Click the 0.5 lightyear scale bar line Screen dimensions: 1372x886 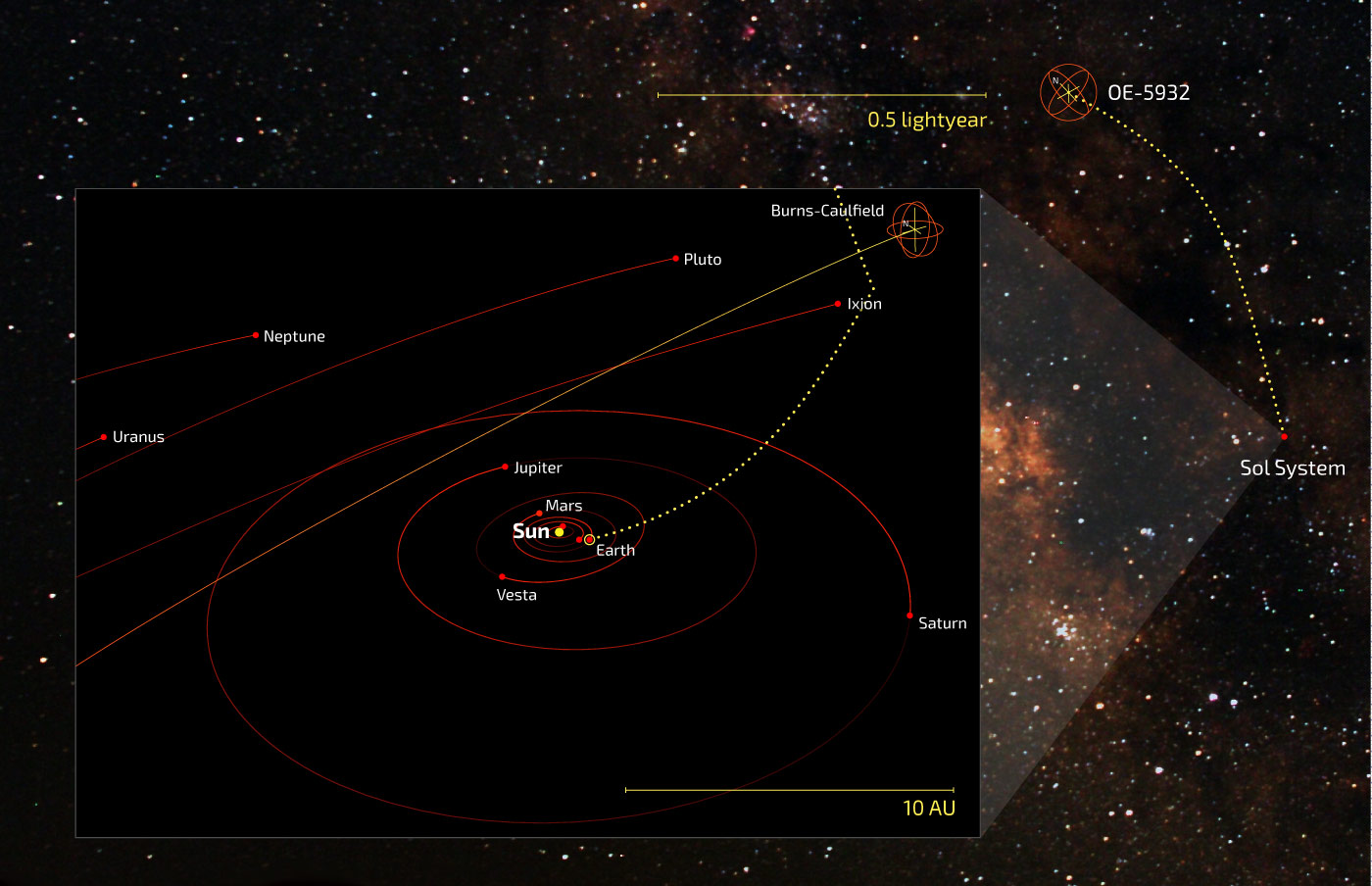pyautogui.click(x=822, y=95)
